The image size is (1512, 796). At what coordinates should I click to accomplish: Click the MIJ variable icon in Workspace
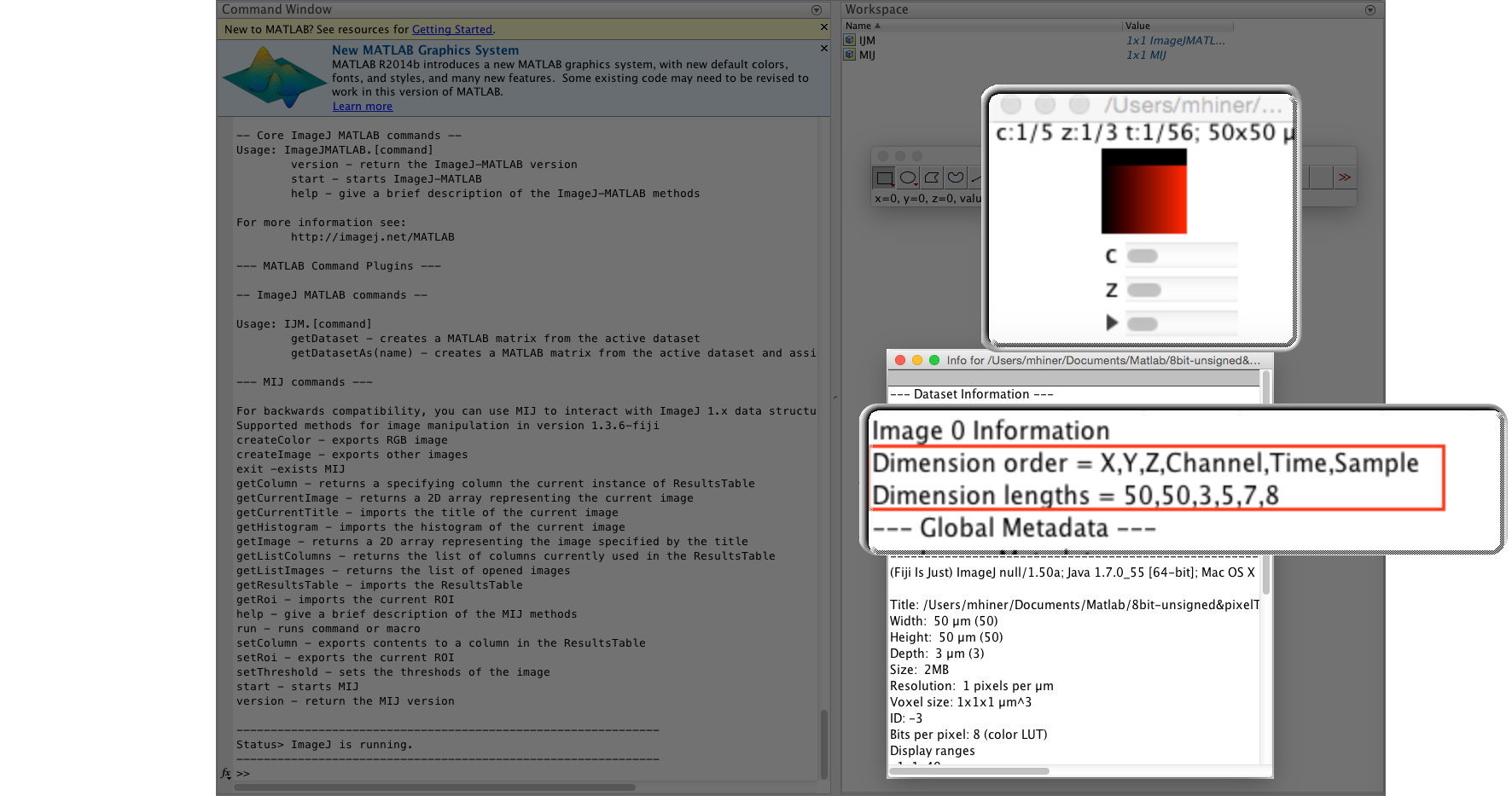point(850,55)
